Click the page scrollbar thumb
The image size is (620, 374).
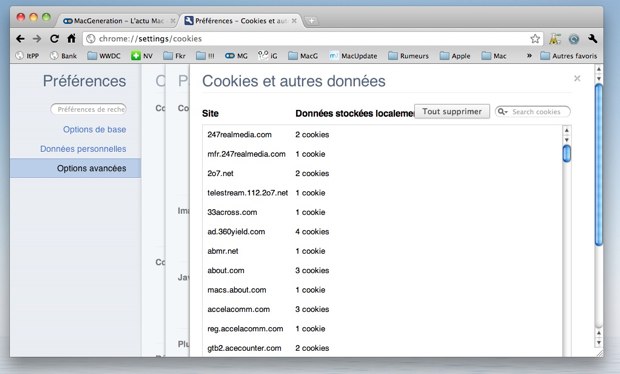click(x=599, y=165)
